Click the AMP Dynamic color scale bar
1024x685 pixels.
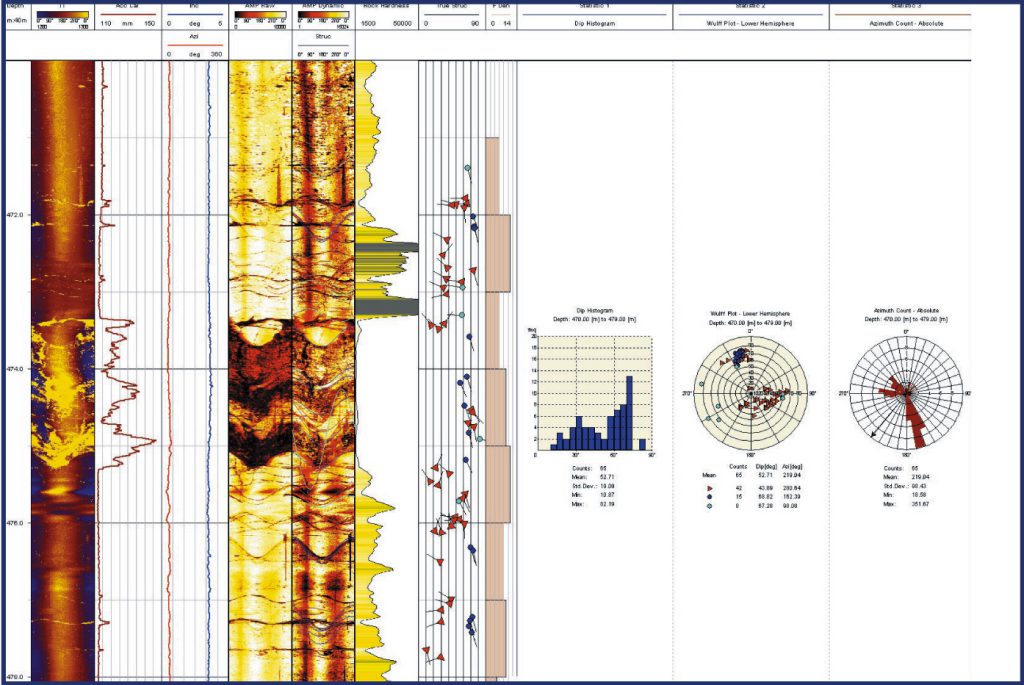(x=323, y=14)
